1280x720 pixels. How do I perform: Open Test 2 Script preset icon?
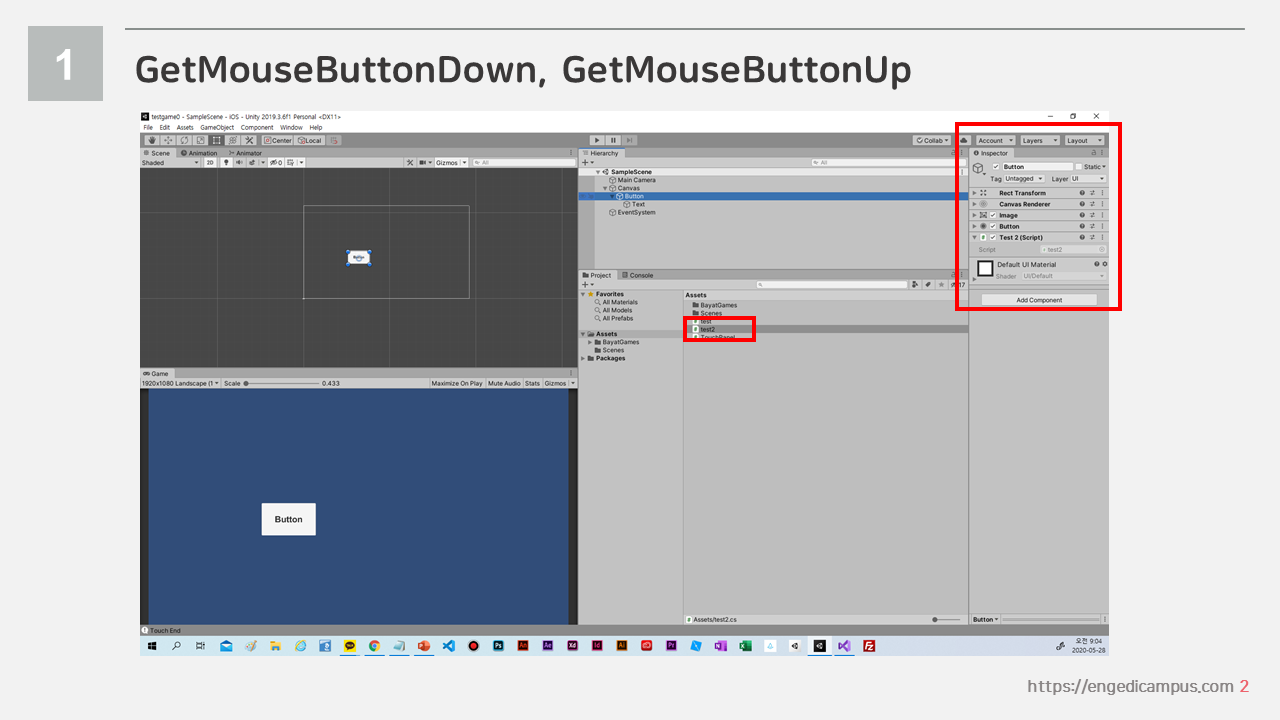pyautogui.click(x=1092, y=237)
